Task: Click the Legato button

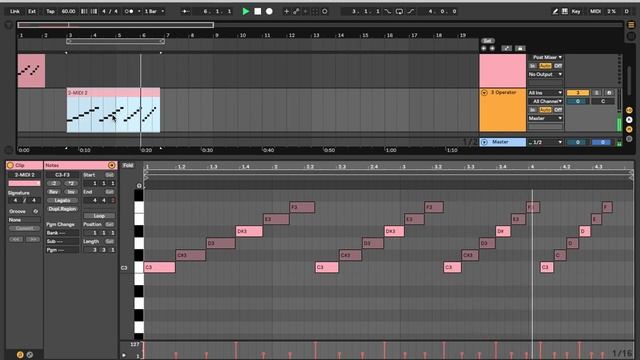Action: (x=62, y=200)
